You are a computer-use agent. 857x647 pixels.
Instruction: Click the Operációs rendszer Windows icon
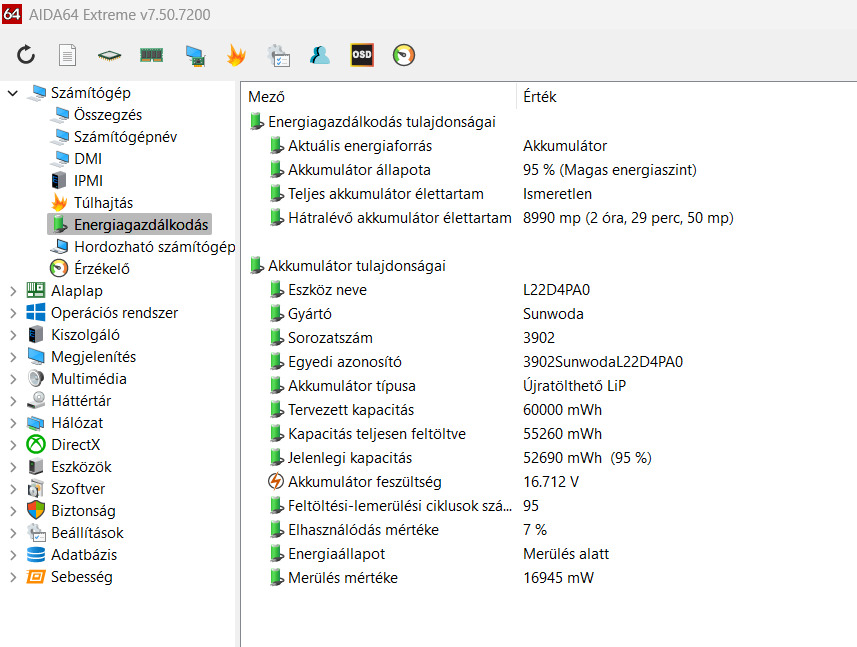pyautogui.click(x=36, y=313)
